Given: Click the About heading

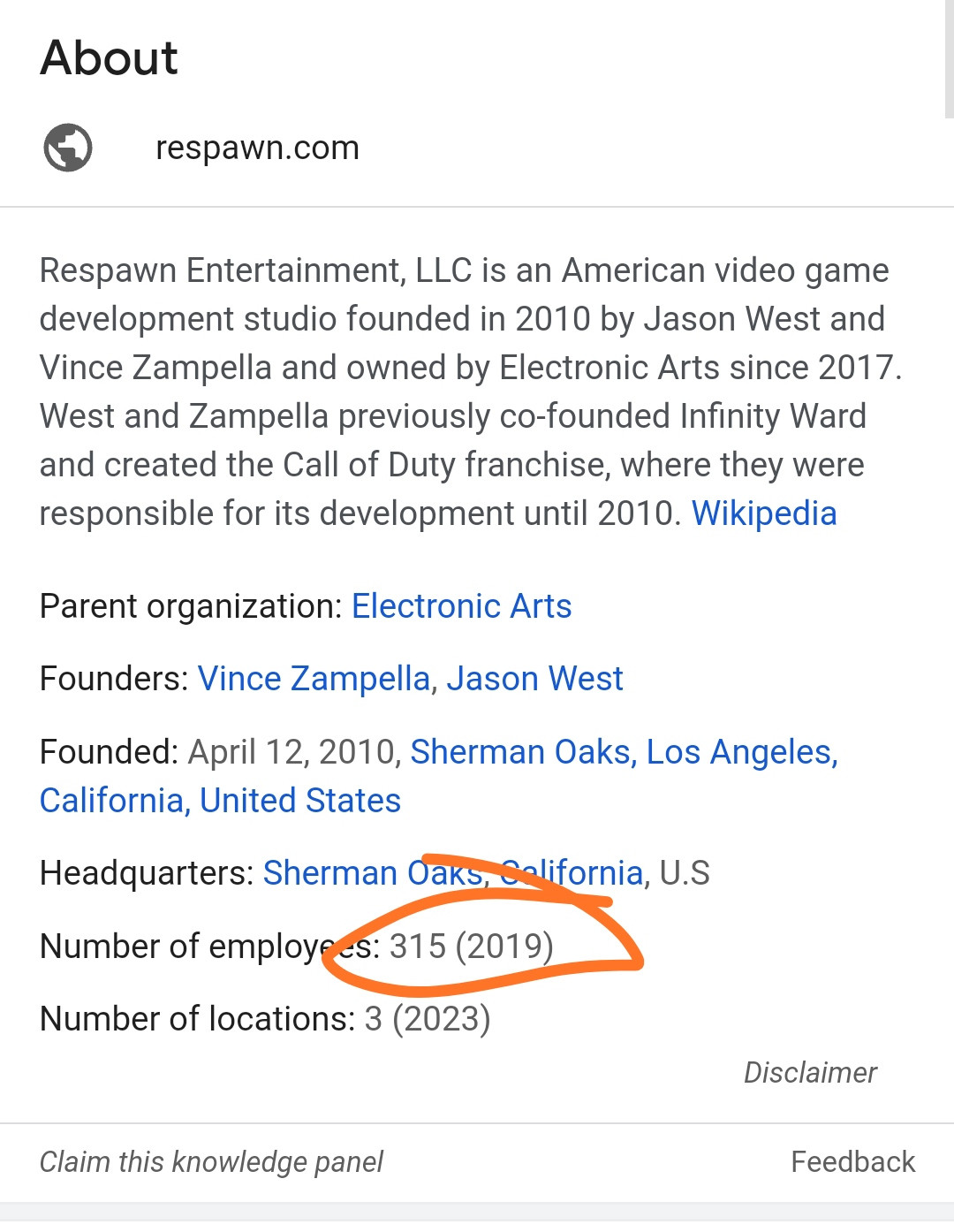Looking at the screenshot, I should [x=109, y=58].
